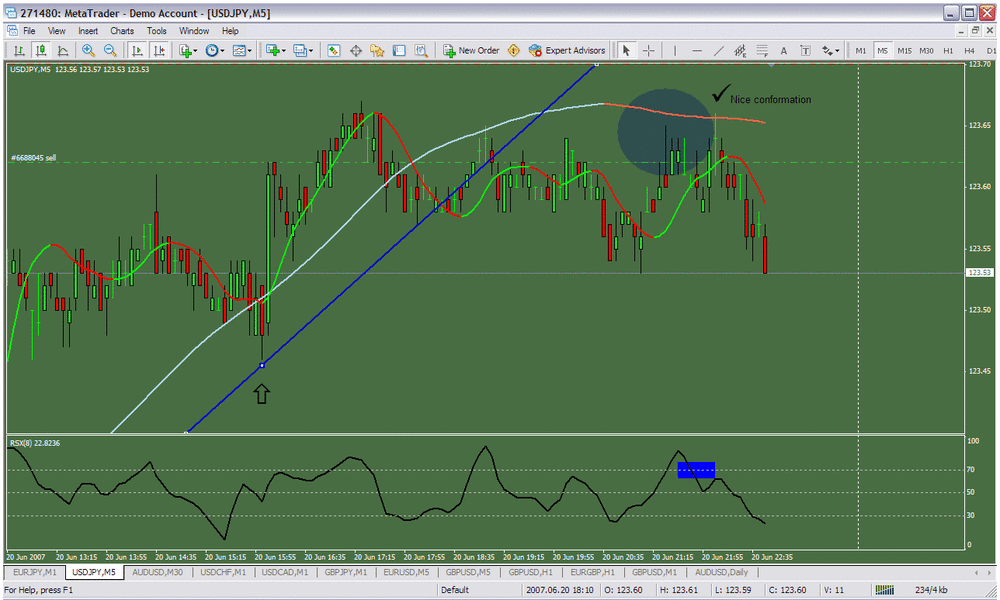The height and width of the screenshot is (600, 1000).
Task: Open the Navigator window
Action: (x=377, y=50)
